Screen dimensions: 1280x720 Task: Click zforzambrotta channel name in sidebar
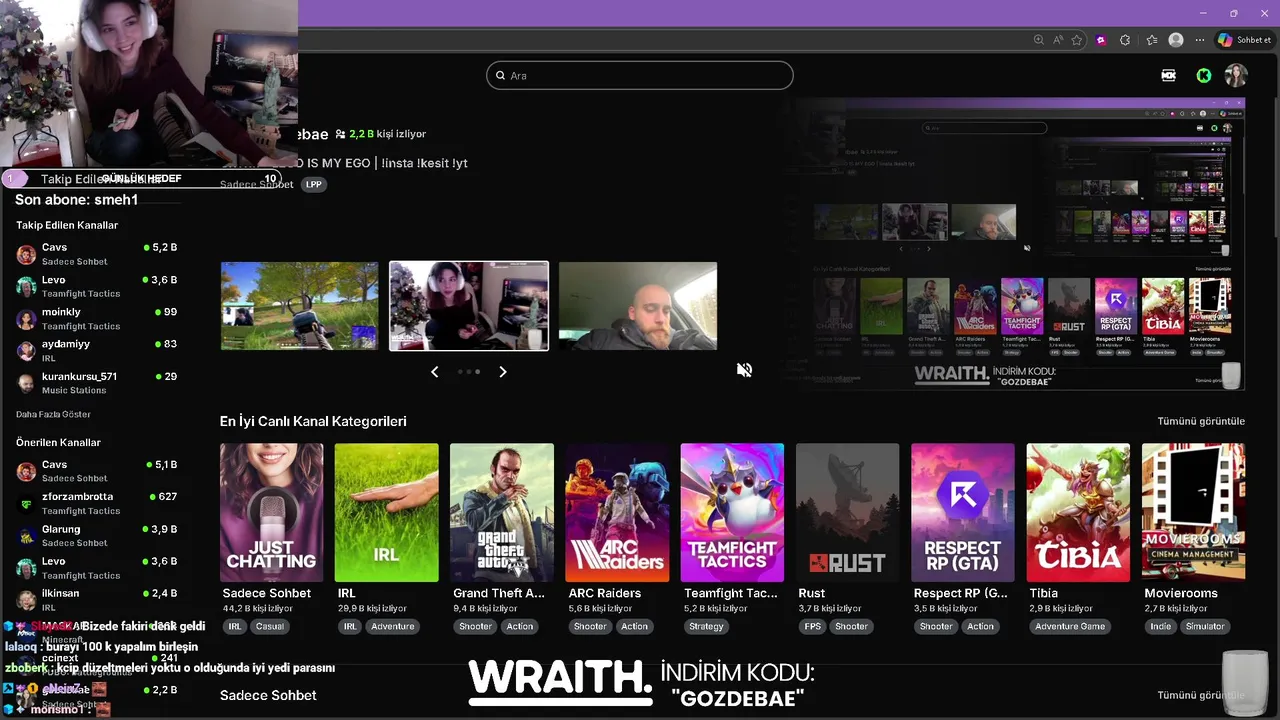77,497
